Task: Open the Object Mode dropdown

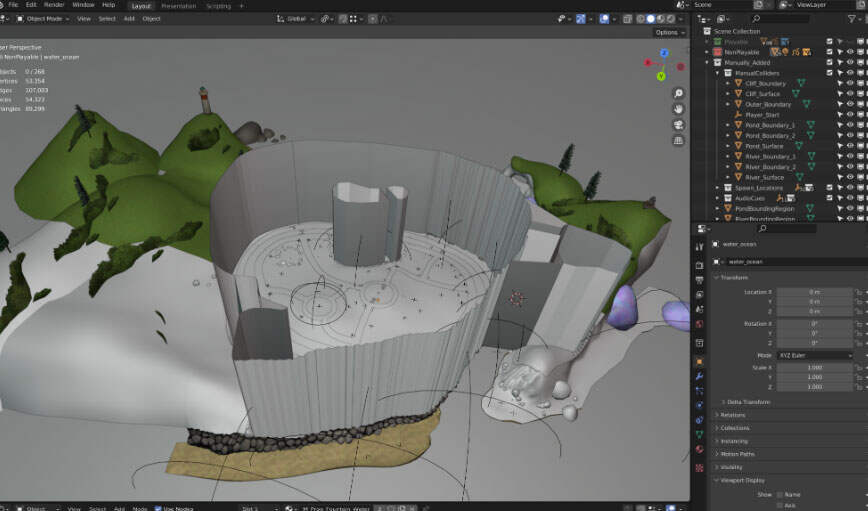Action: point(43,18)
